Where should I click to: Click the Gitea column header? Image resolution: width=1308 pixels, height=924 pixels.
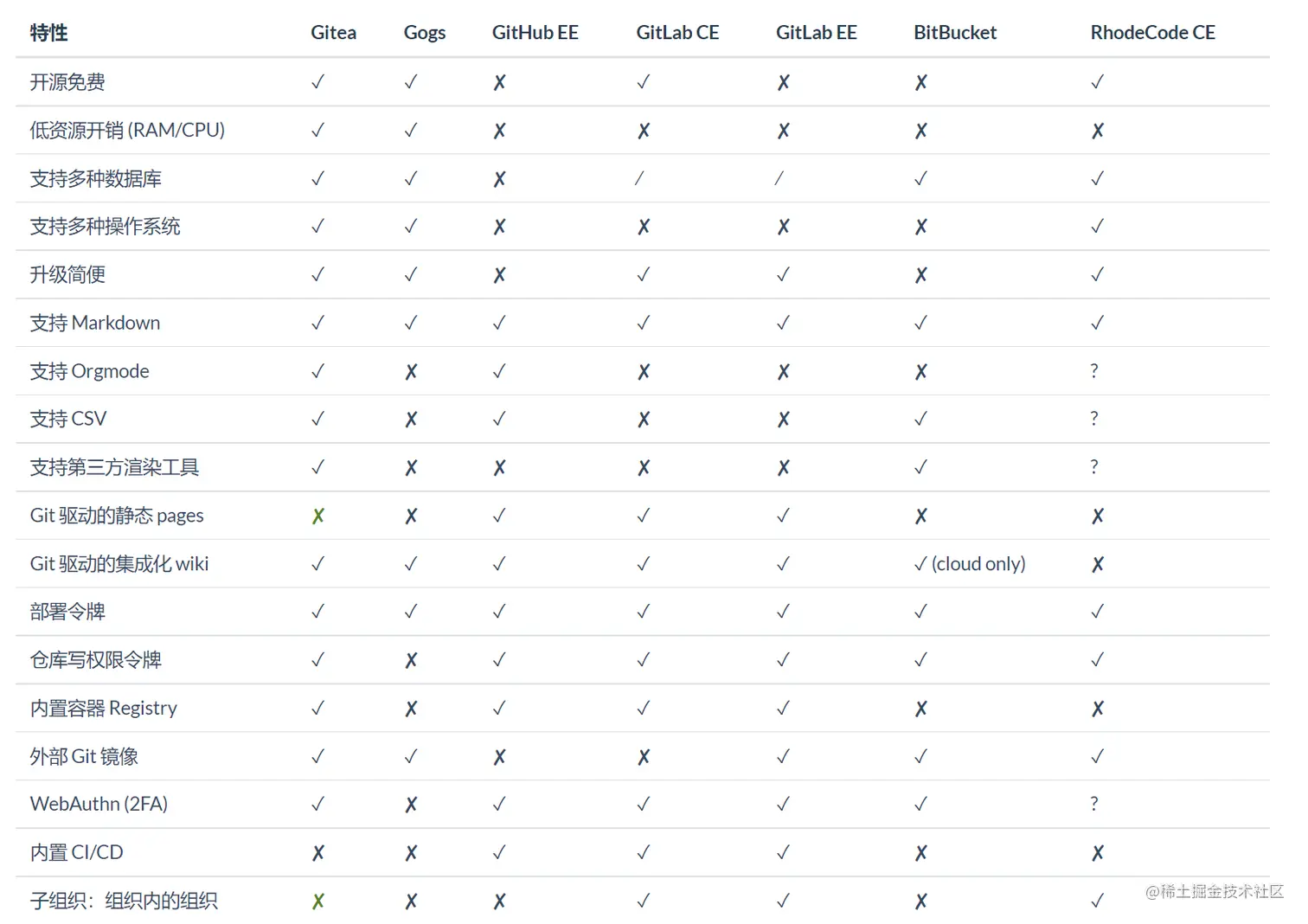pyautogui.click(x=334, y=33)
